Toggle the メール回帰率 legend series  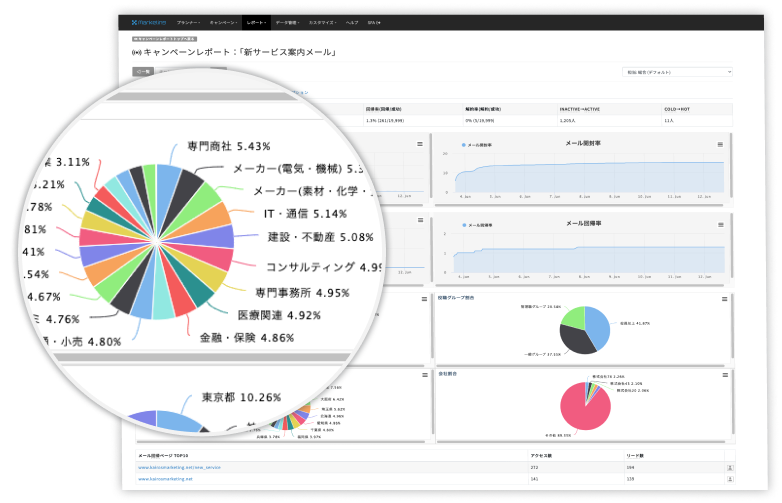click(477, 225)
